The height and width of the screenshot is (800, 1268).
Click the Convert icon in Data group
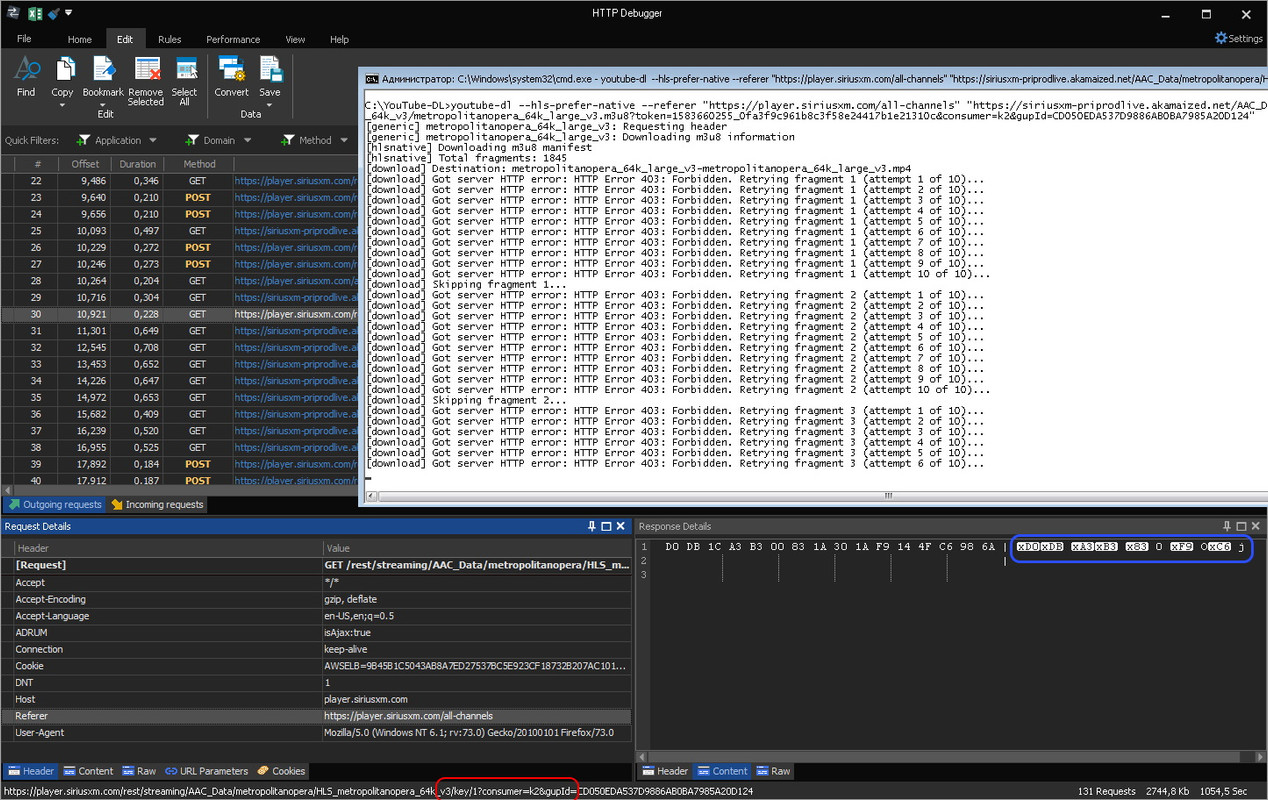pos(231,69)
